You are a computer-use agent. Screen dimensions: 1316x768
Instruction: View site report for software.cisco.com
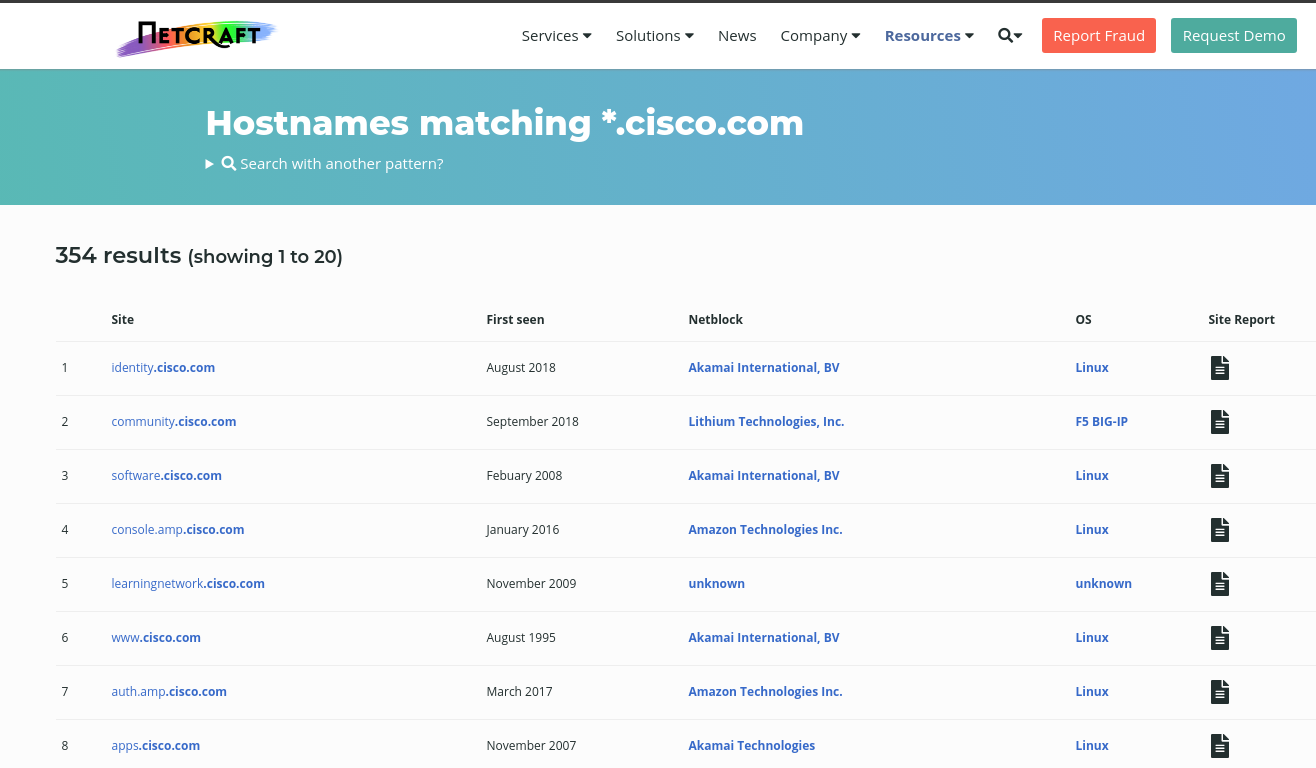tap(1219, 476)
